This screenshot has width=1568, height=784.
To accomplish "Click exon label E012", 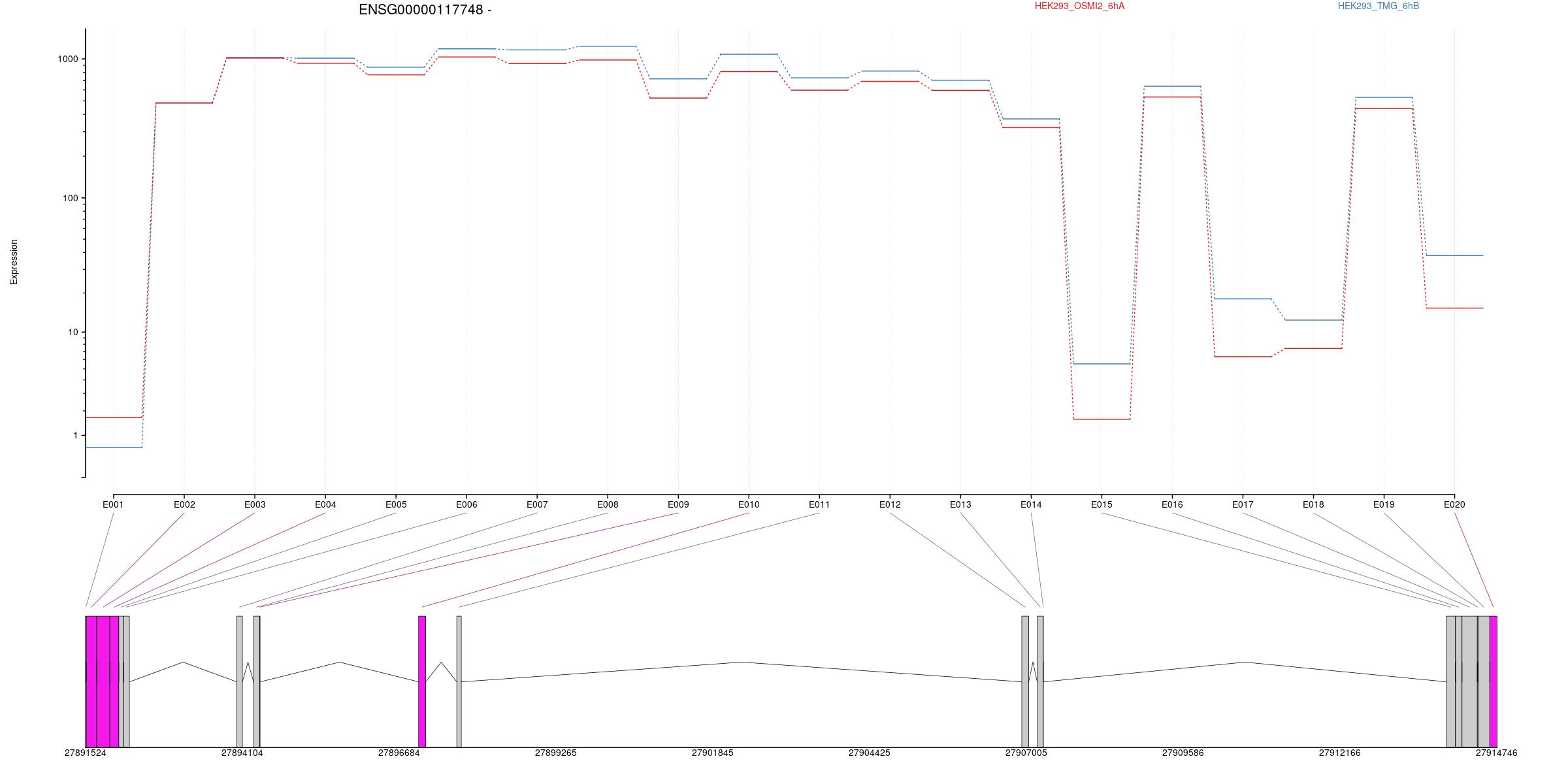I will coord(890,504).
